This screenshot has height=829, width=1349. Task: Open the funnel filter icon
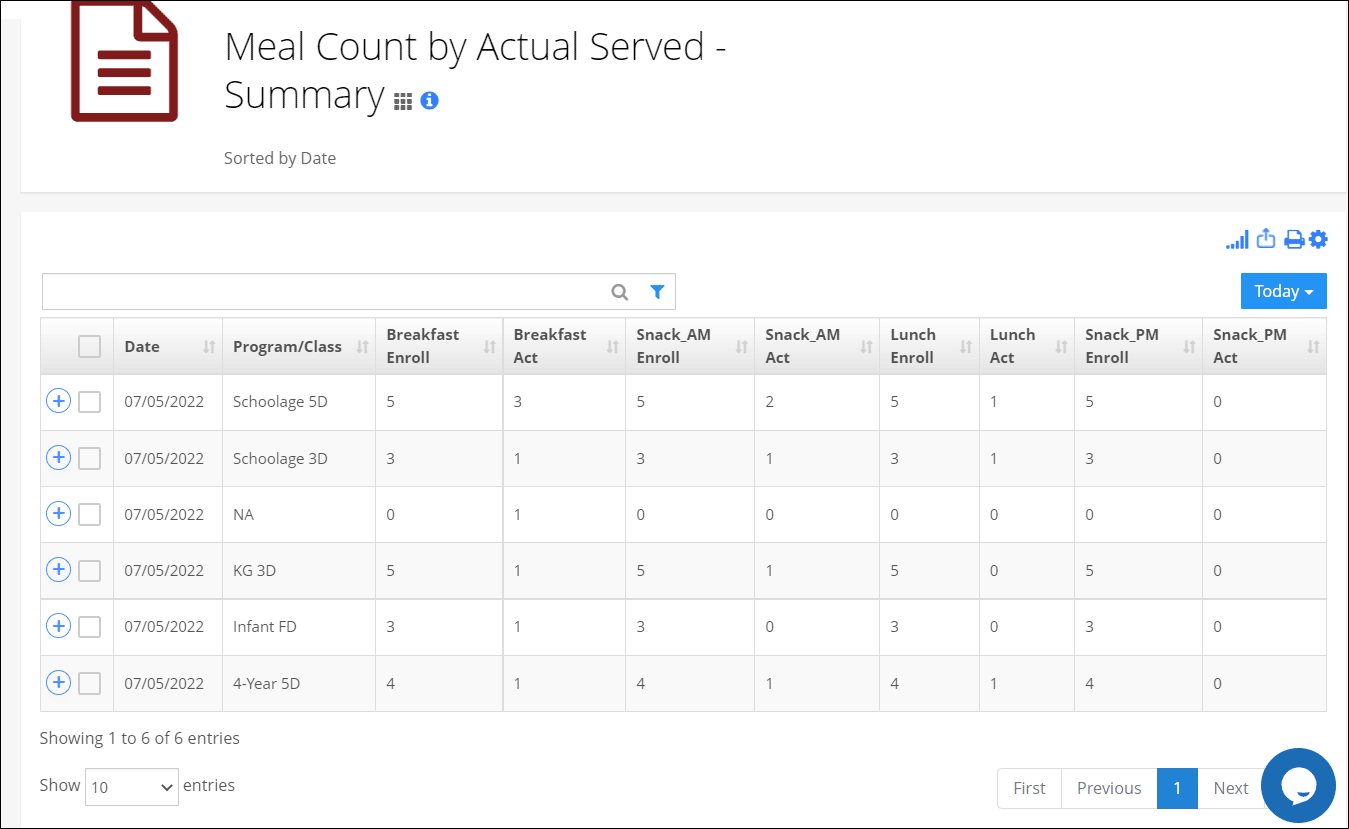[x=657, y=292]
